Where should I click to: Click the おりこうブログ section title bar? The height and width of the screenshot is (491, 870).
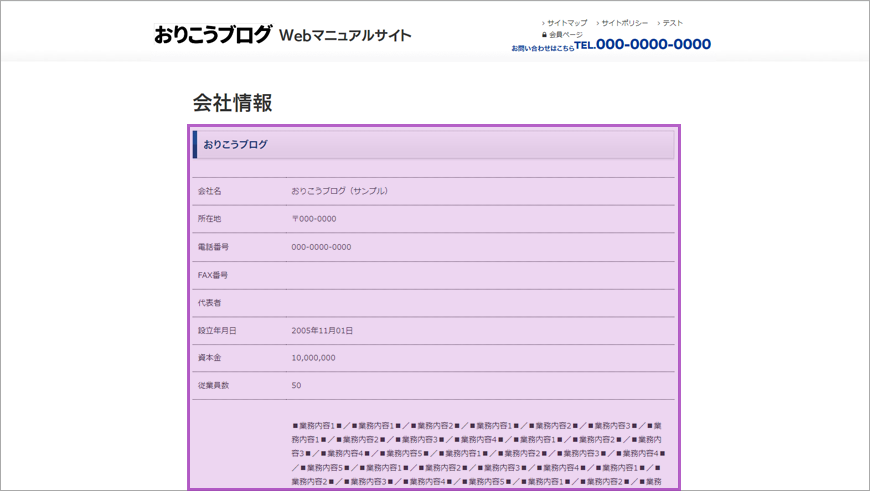pyautogui.click(x=433, y=145)
